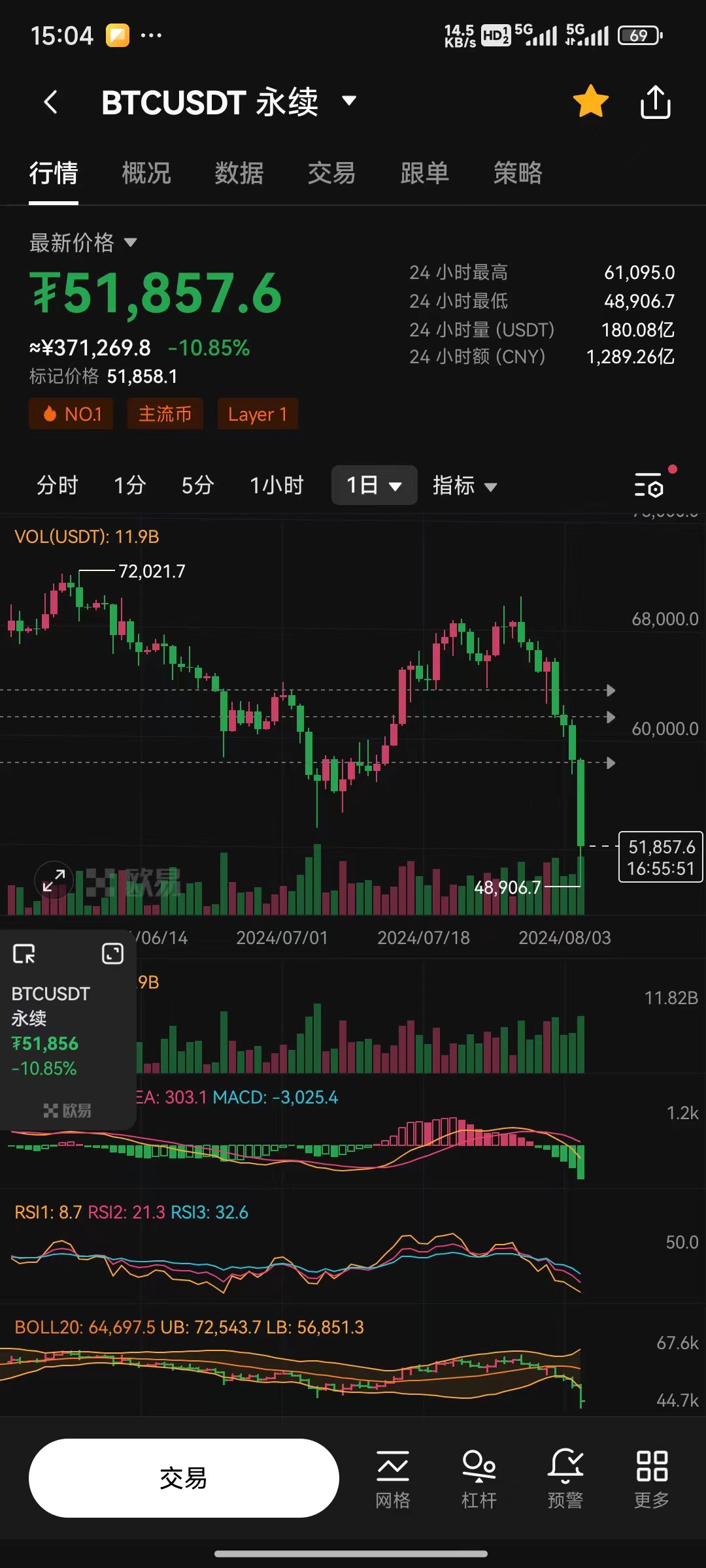Open the 跟单 copy trading tab
The height and width of the screenshot is (1568, 706).
coord(425,174)
